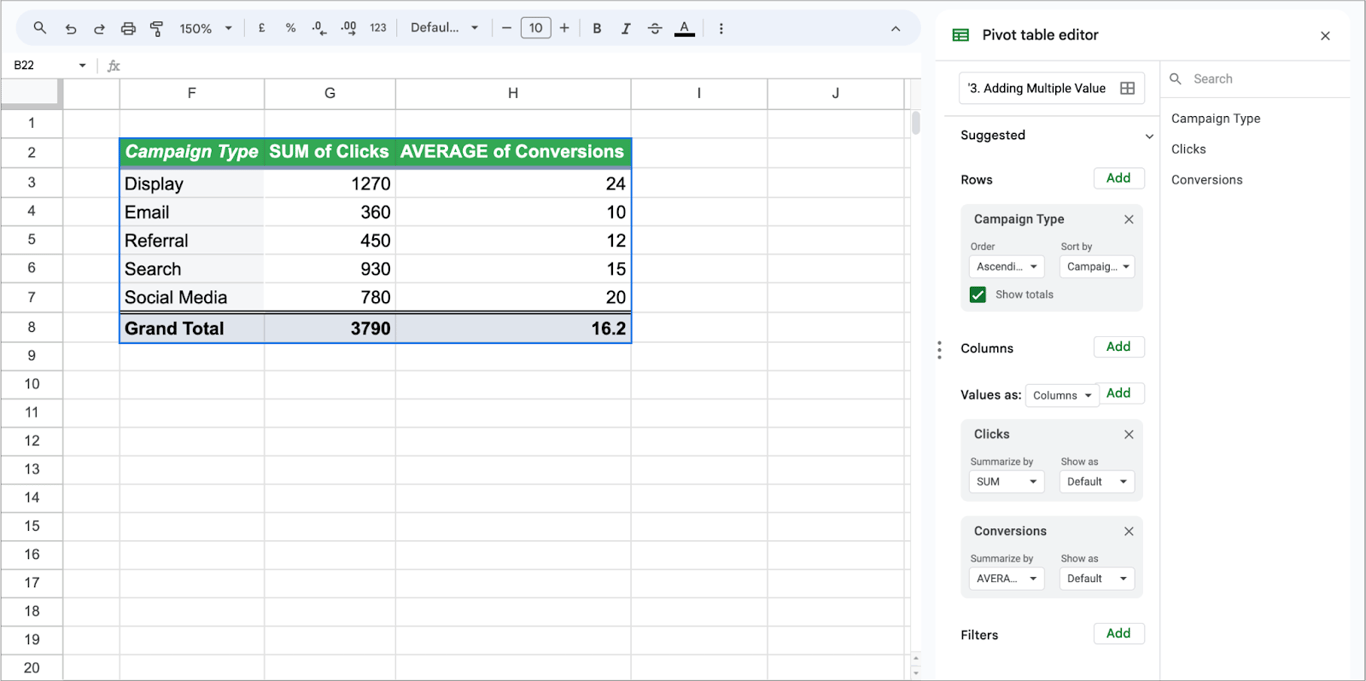Open the Campaign Type Sort by dropdown
The image size is (1366, 681).
1097,267
